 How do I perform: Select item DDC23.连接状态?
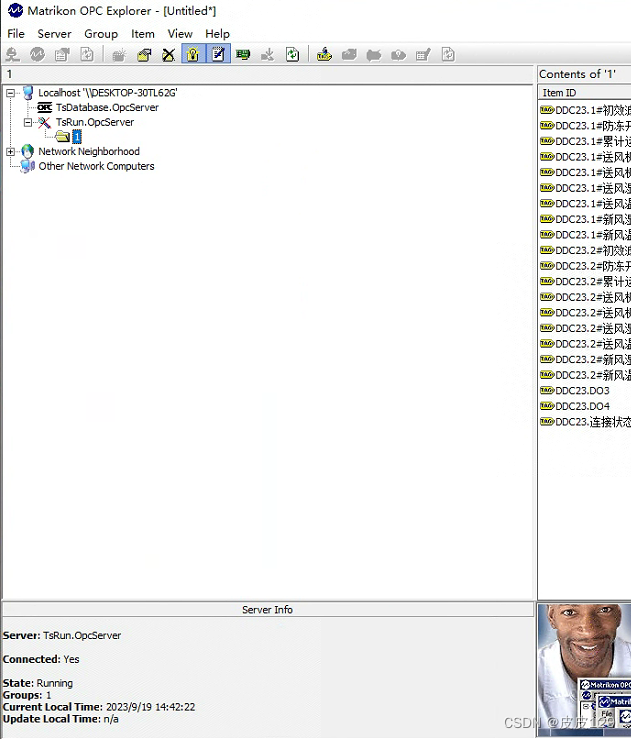[x=593, y=422]
